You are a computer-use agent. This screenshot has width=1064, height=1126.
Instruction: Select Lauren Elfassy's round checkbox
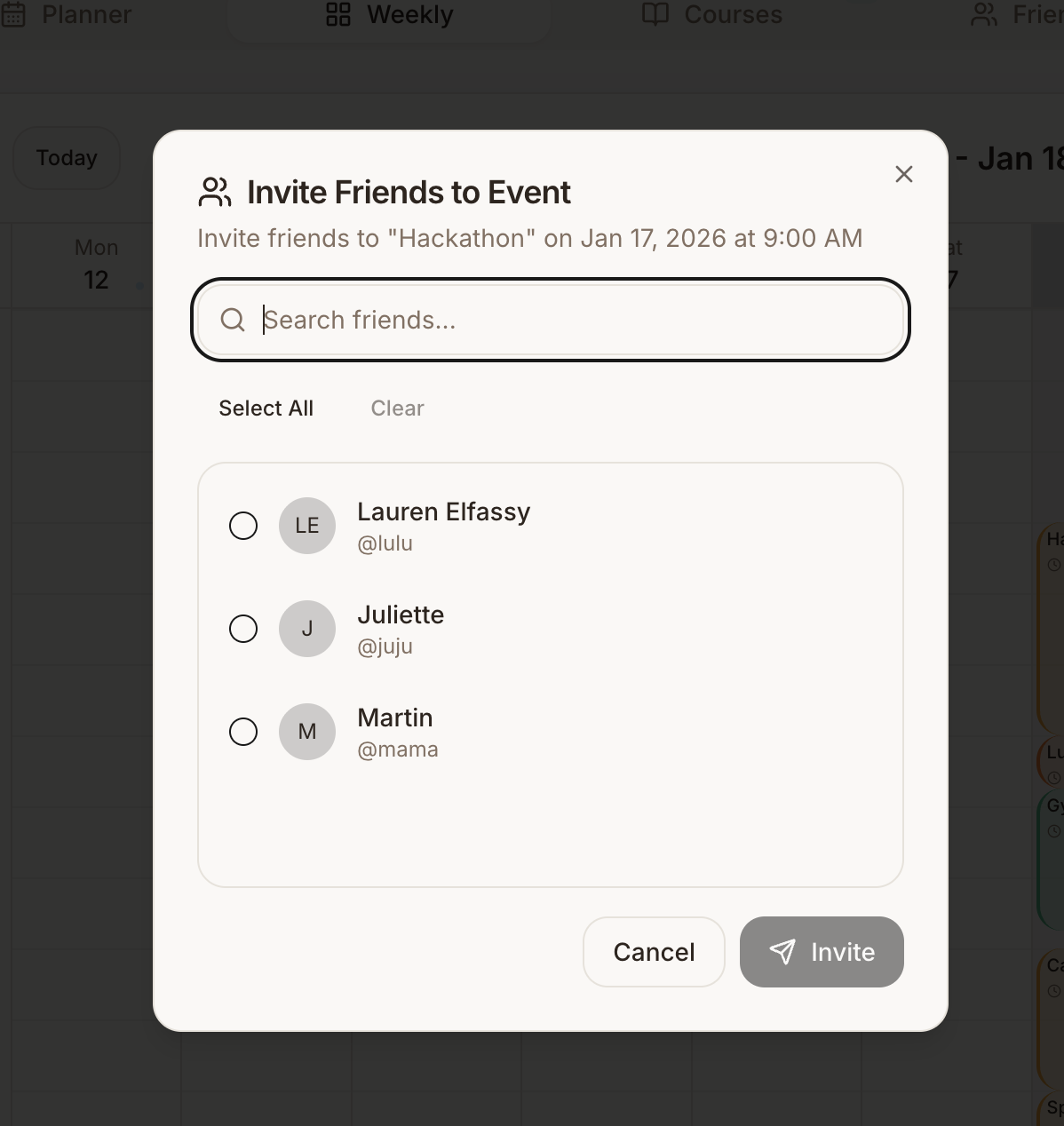[x=243, y=526]
